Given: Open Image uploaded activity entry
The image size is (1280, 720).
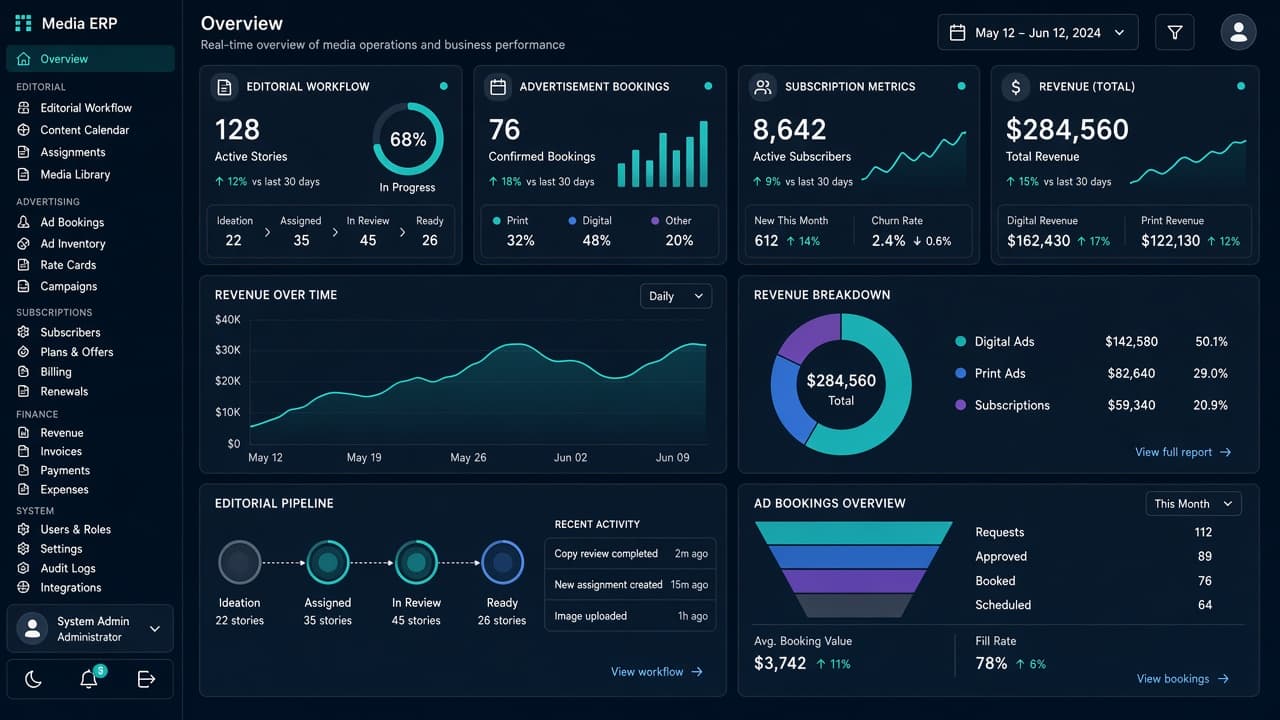Looking at the screenshot, I should tap(630, 616).
